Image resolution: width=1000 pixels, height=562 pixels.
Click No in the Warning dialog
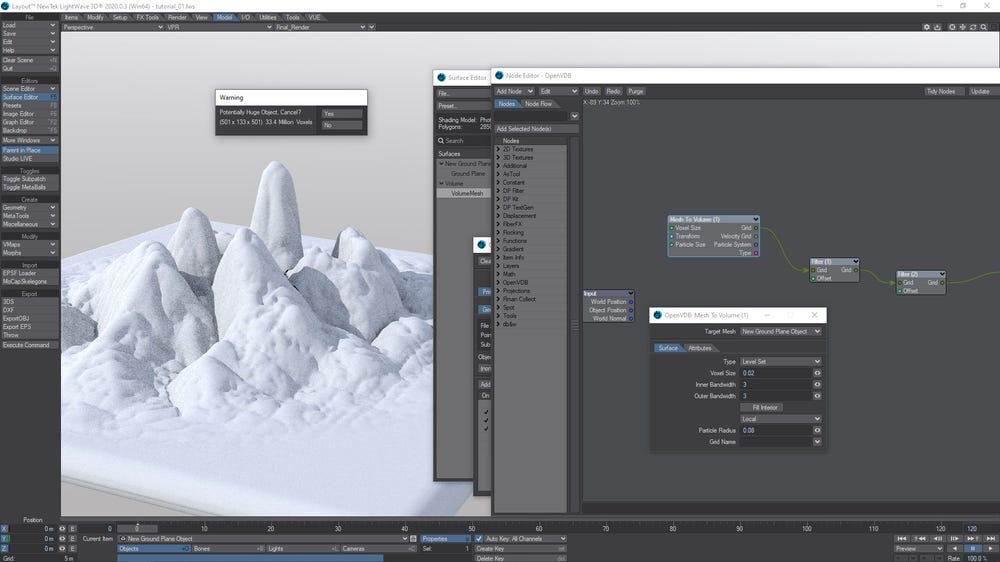(342, 125)
